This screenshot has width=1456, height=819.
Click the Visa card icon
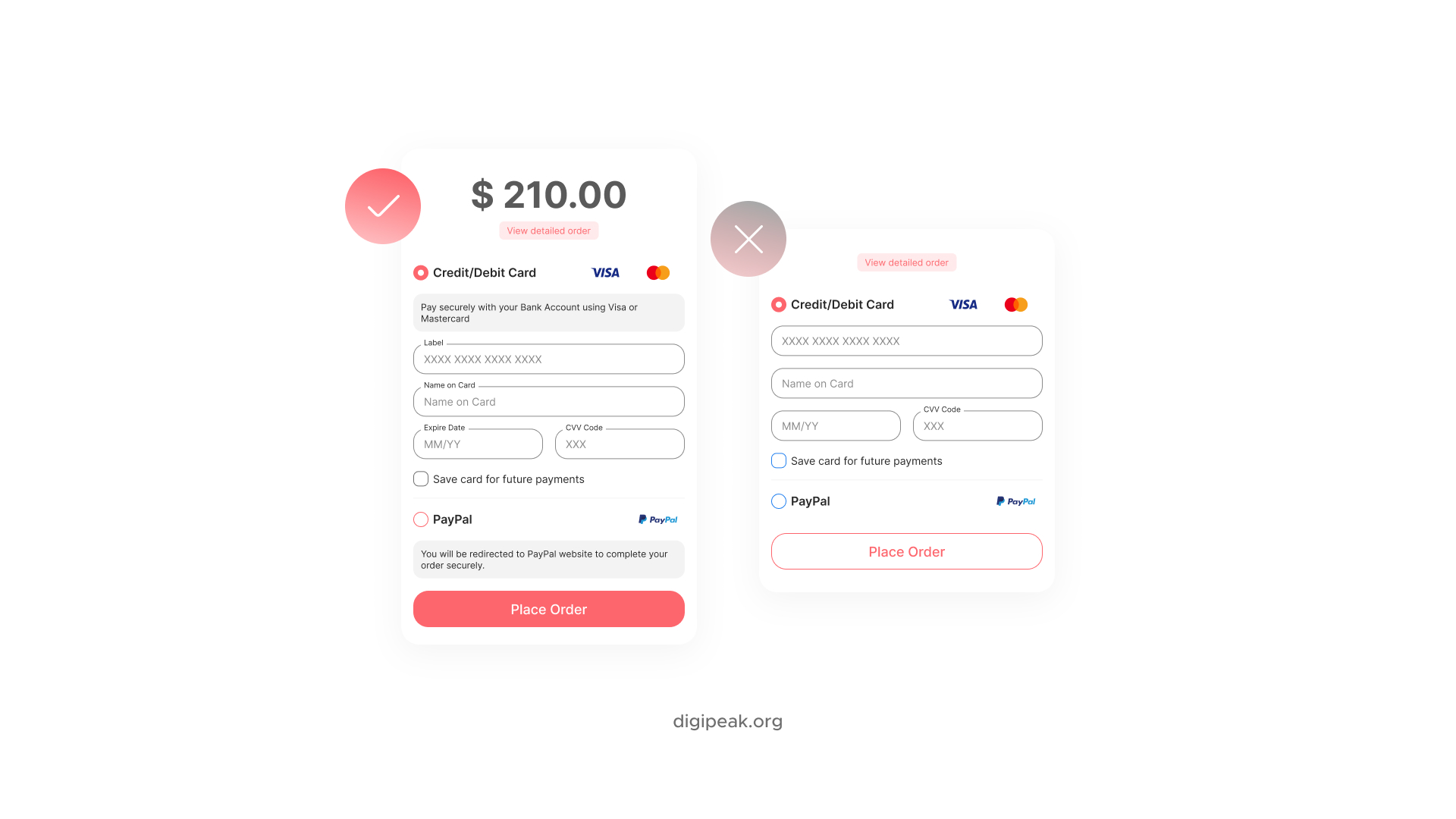tap(605, 272)
